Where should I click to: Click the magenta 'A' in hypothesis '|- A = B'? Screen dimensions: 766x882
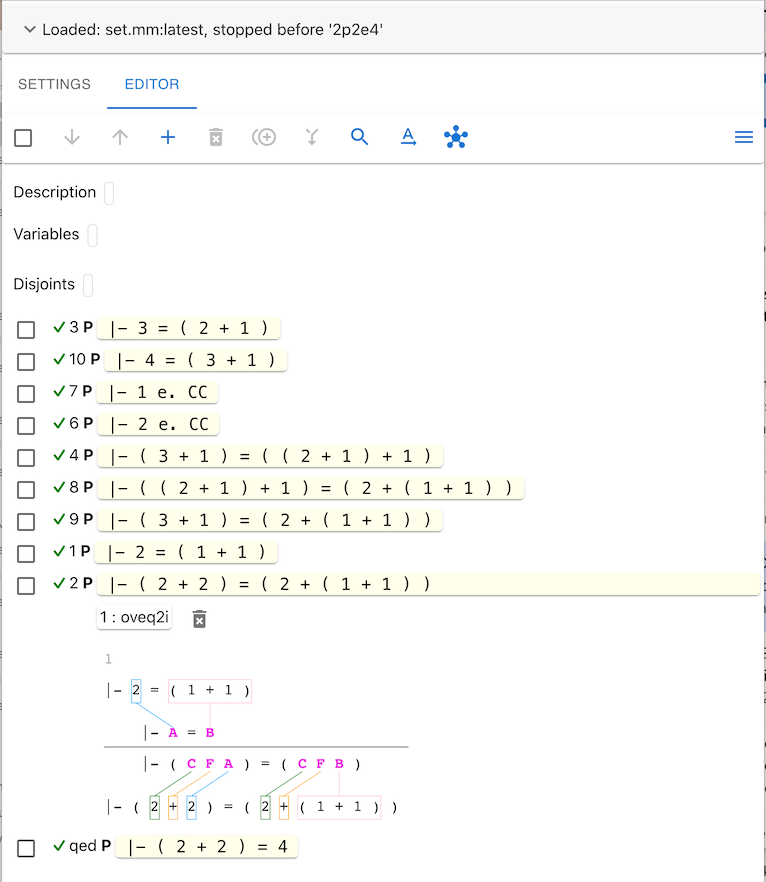(x=173, y=733)
